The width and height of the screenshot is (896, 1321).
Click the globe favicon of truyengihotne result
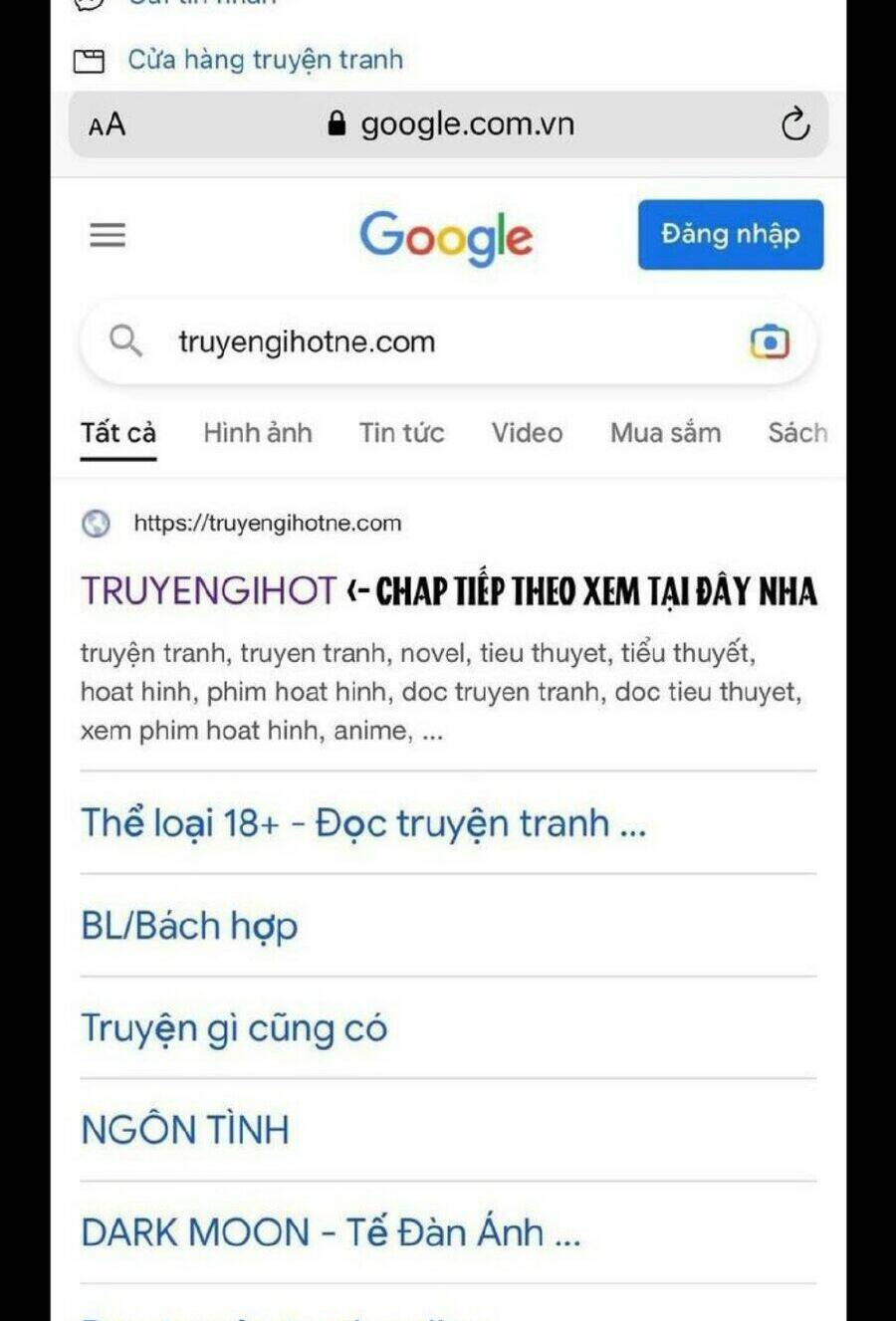click(96, 523)
